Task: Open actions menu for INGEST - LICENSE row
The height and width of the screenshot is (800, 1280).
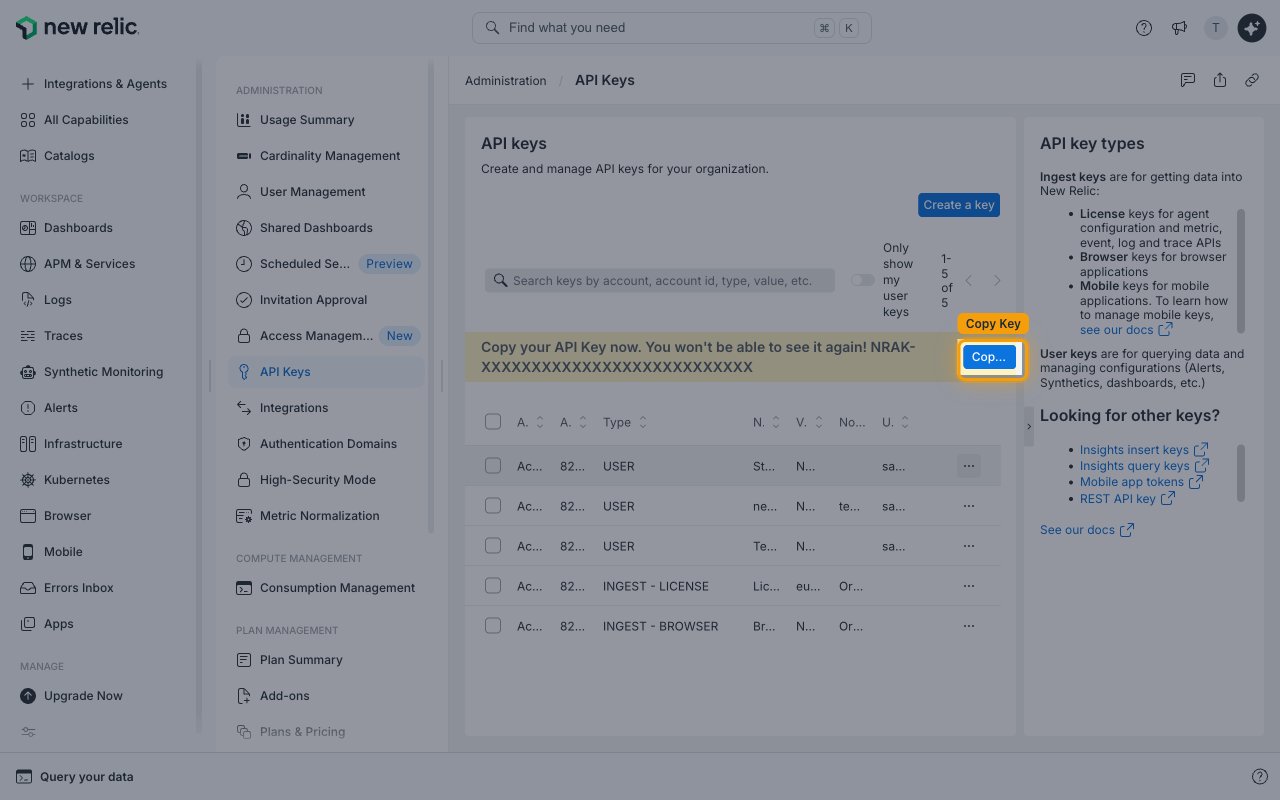Action: [x=968, y=586]
